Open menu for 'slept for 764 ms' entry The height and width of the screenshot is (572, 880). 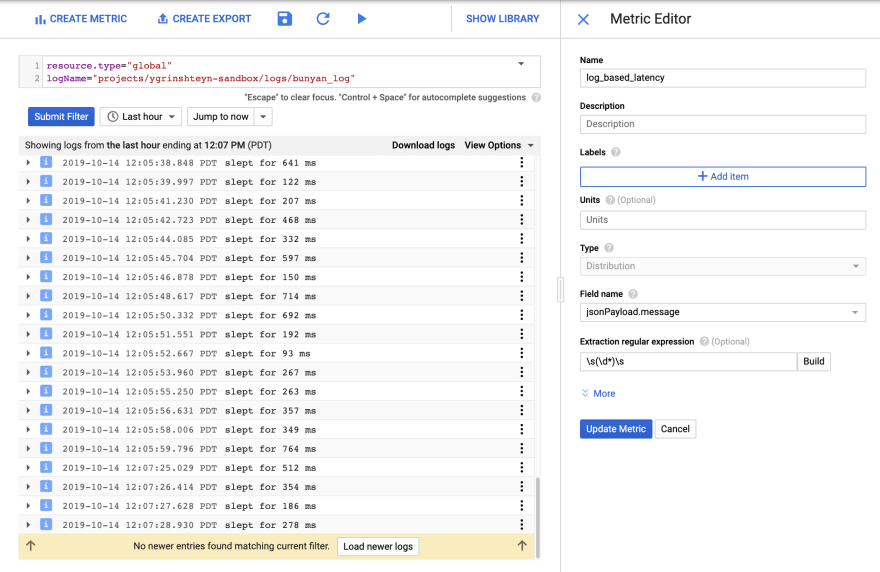tap(521, 449)
